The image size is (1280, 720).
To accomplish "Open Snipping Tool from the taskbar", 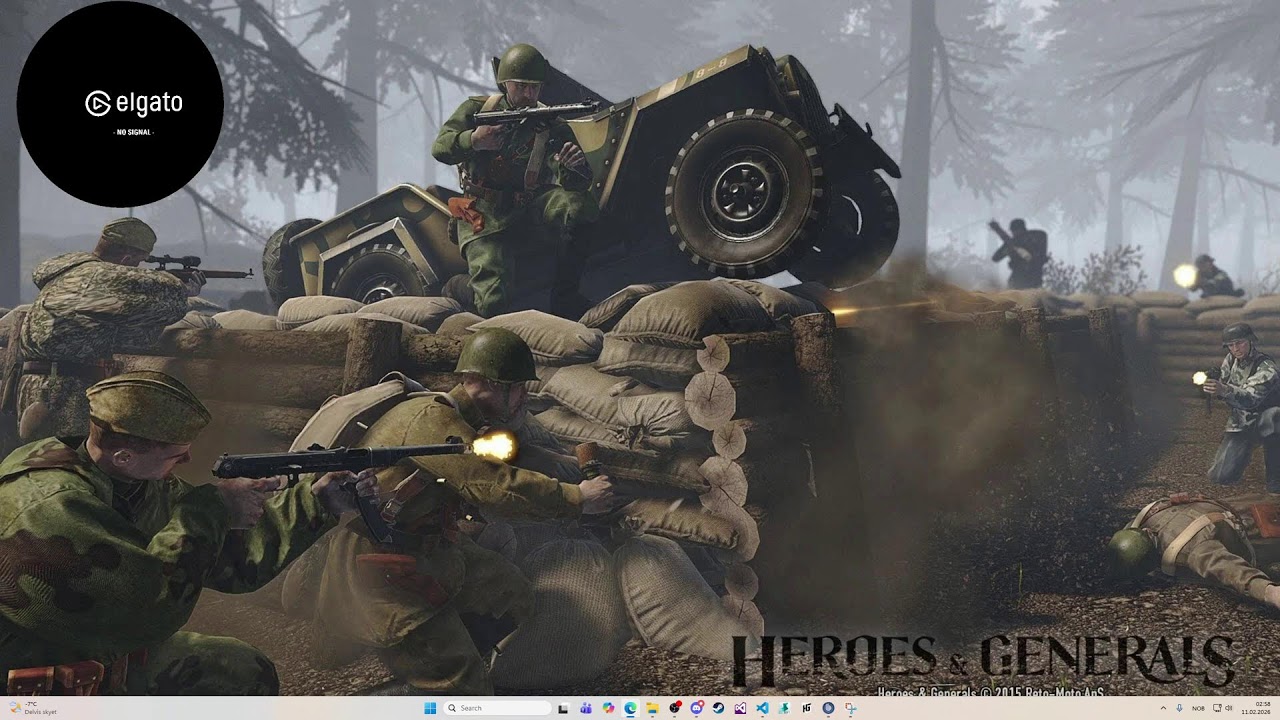I will coord(851,708).
